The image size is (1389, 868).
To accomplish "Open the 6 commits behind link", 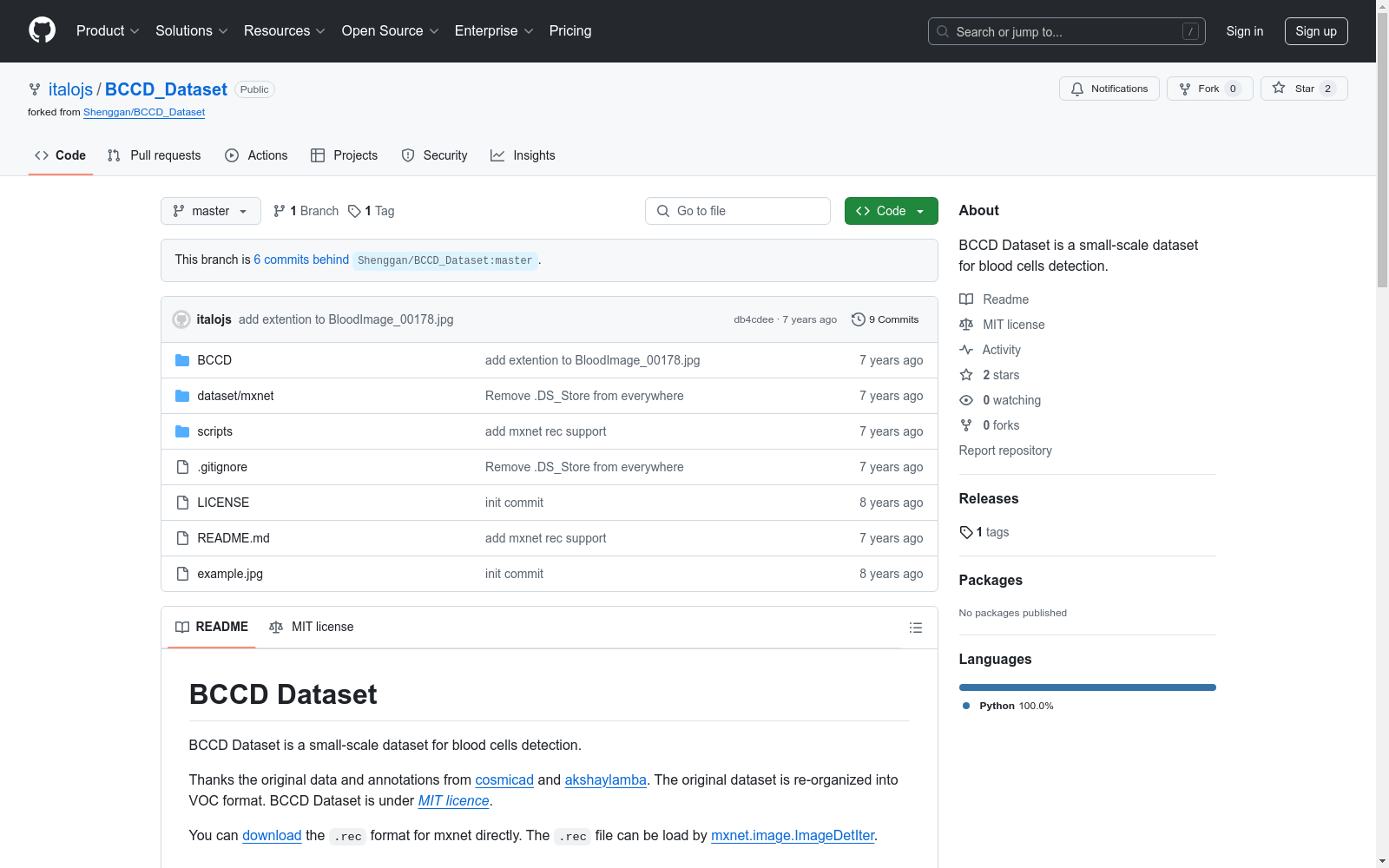I will point(301,260).
